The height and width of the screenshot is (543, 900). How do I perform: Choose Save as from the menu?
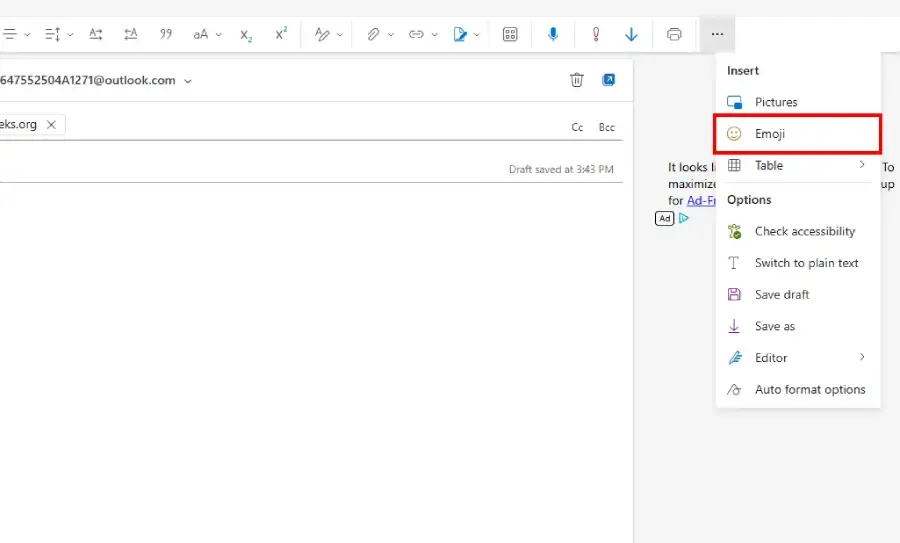tap(798, 326)
